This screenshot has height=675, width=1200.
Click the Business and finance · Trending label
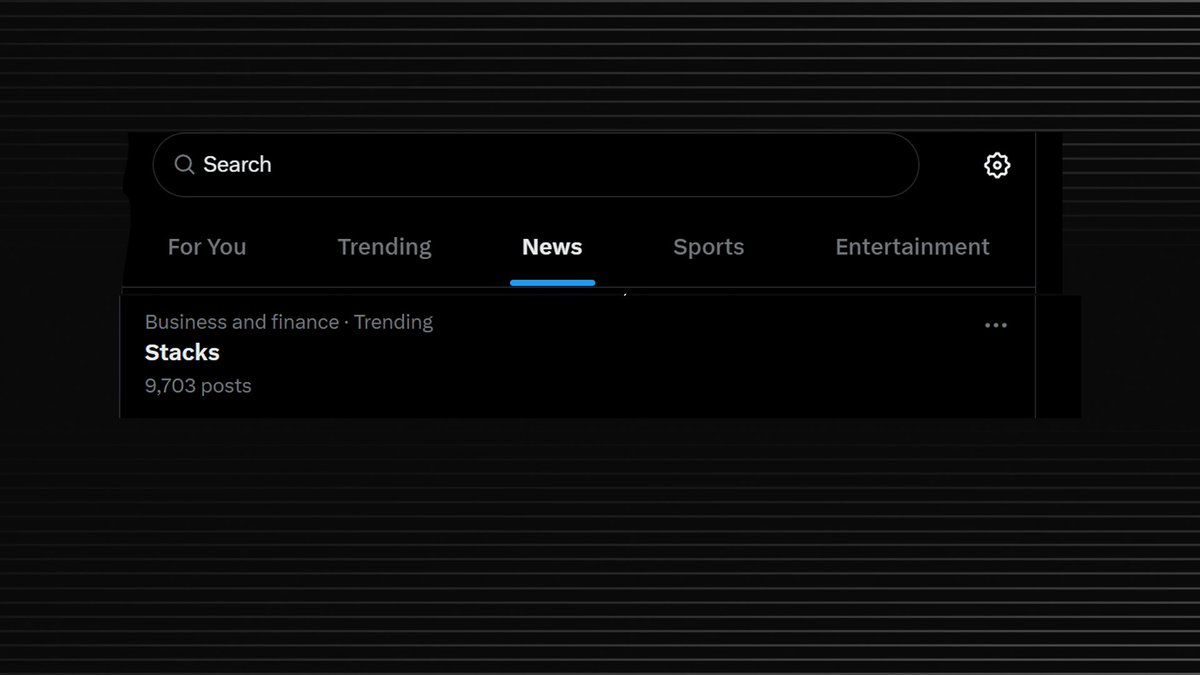click(x=289, y=322)
